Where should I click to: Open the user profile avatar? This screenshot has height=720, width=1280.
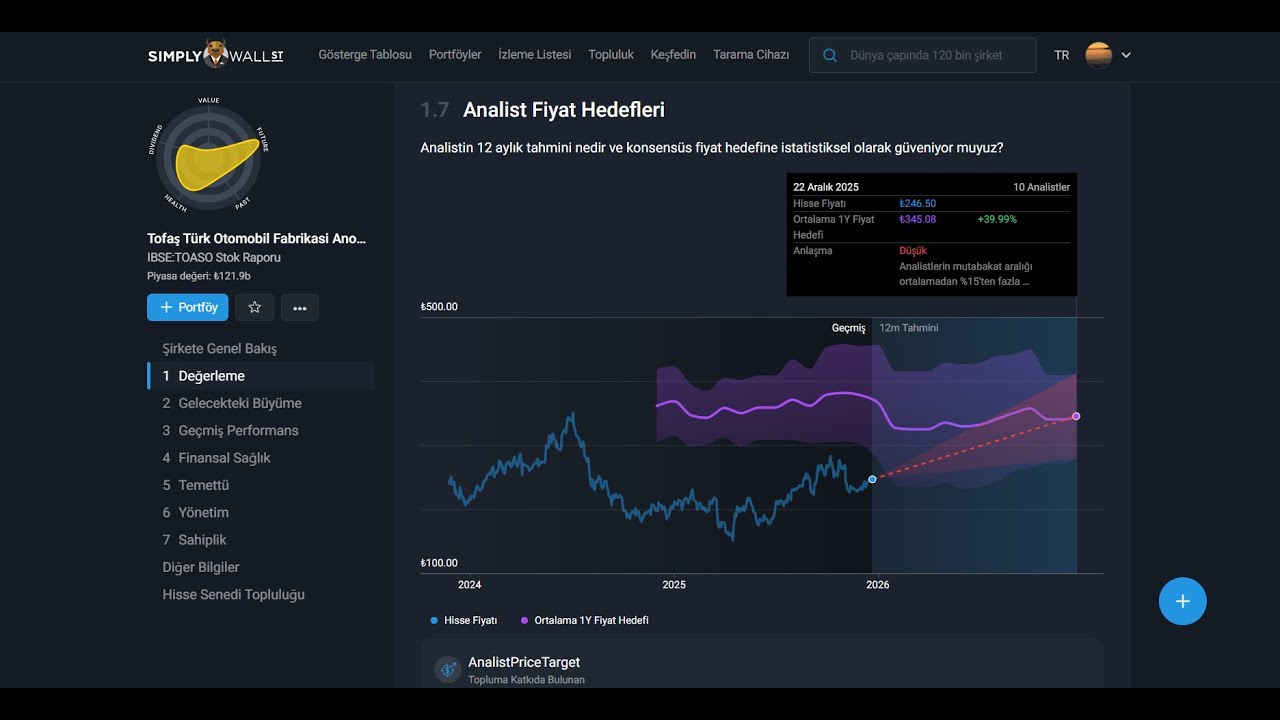point(1099,55)
